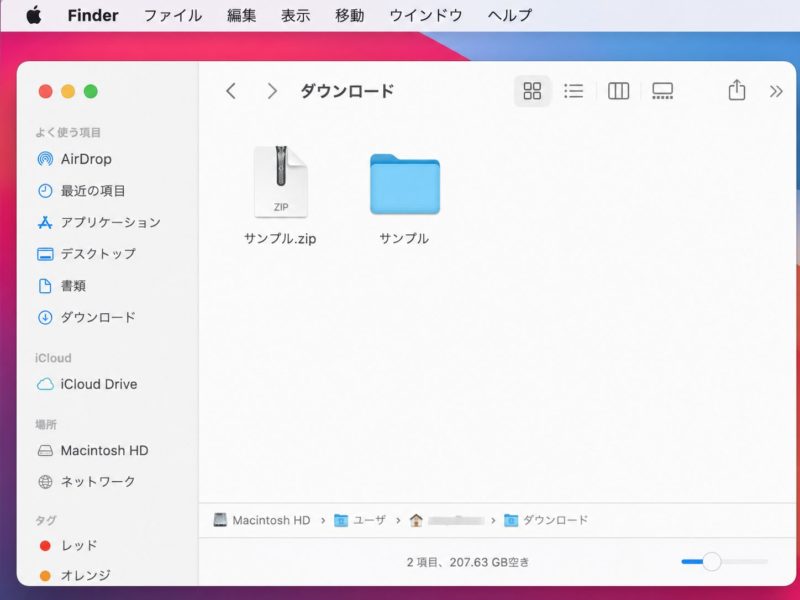This screenshot has width=800, height=600.
Task: Open the 表示 menu
Action: 295,15
